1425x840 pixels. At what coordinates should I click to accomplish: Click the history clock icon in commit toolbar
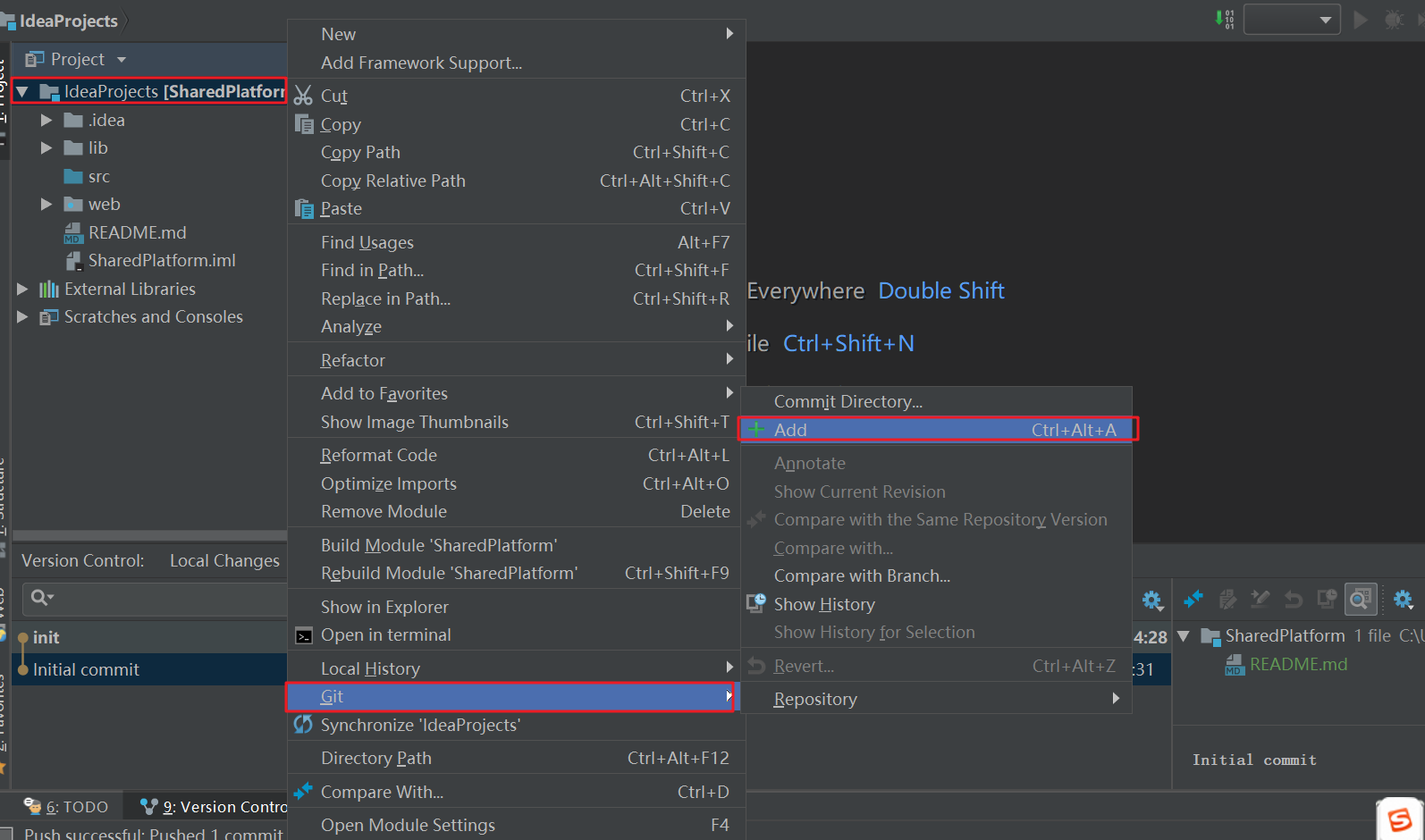[x=1327, y=599]
